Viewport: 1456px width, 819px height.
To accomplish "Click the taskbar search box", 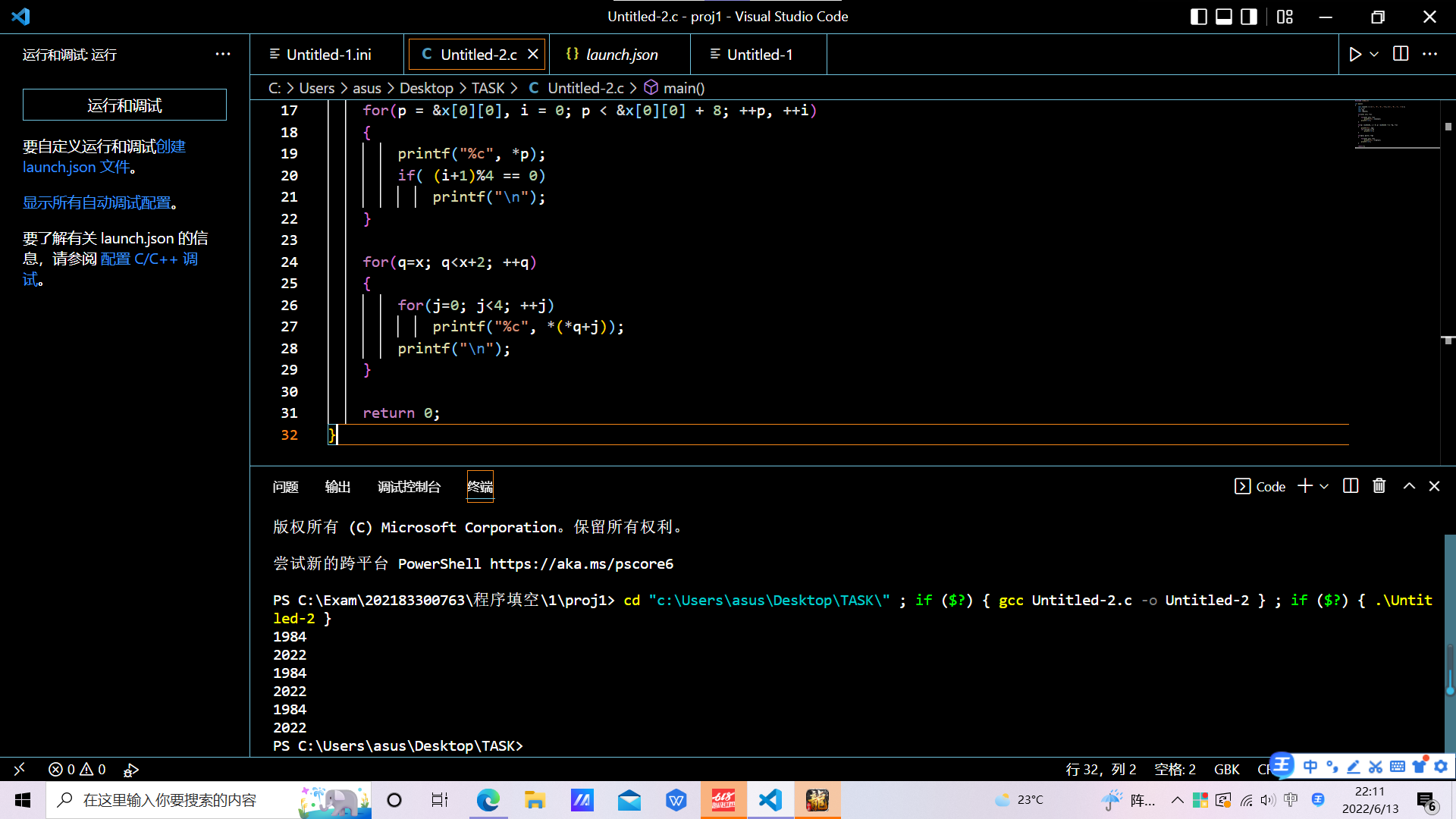I will point(209,800).
